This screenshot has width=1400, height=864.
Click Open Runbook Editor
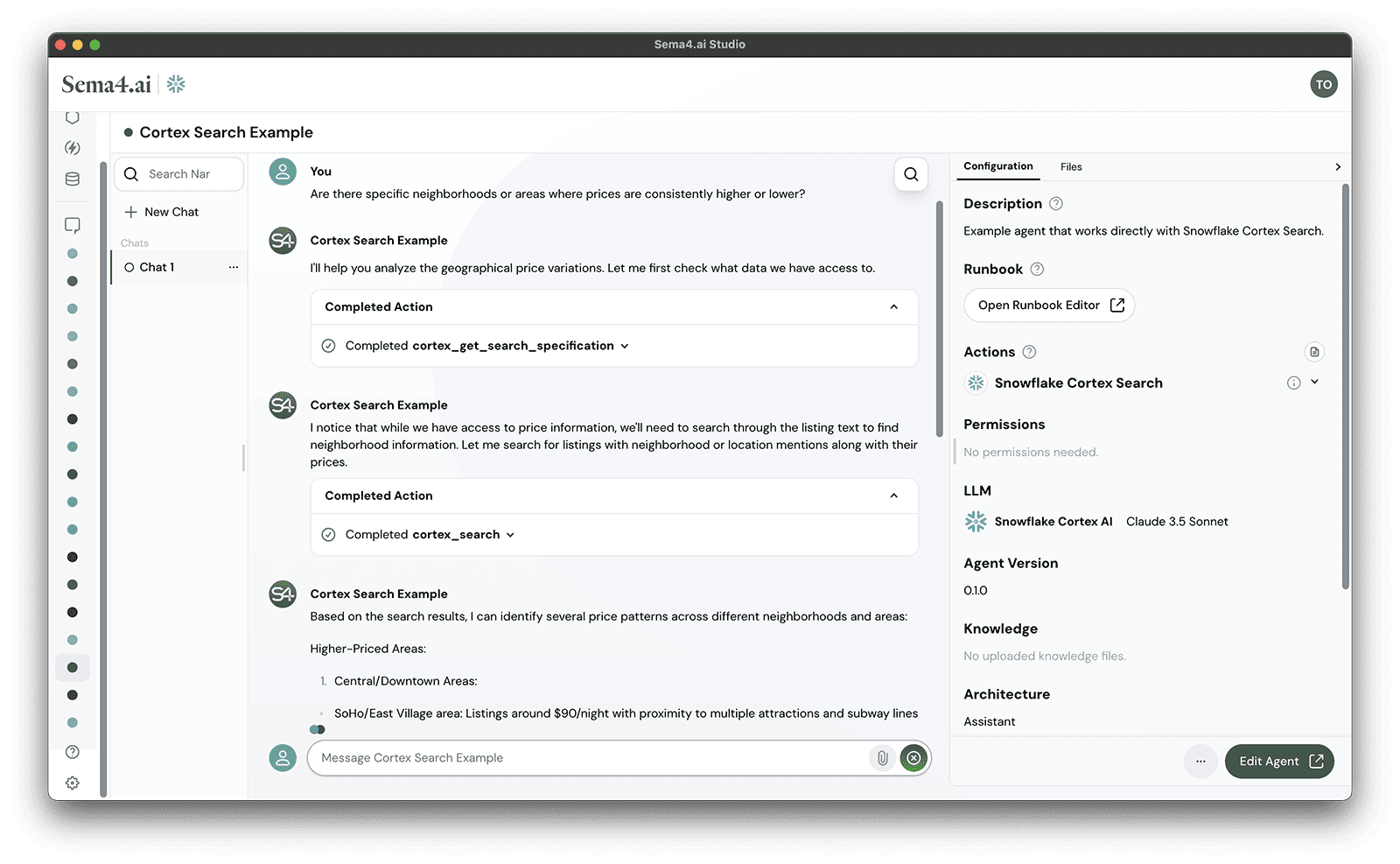pyautogui.click(x=1048, y=305)
